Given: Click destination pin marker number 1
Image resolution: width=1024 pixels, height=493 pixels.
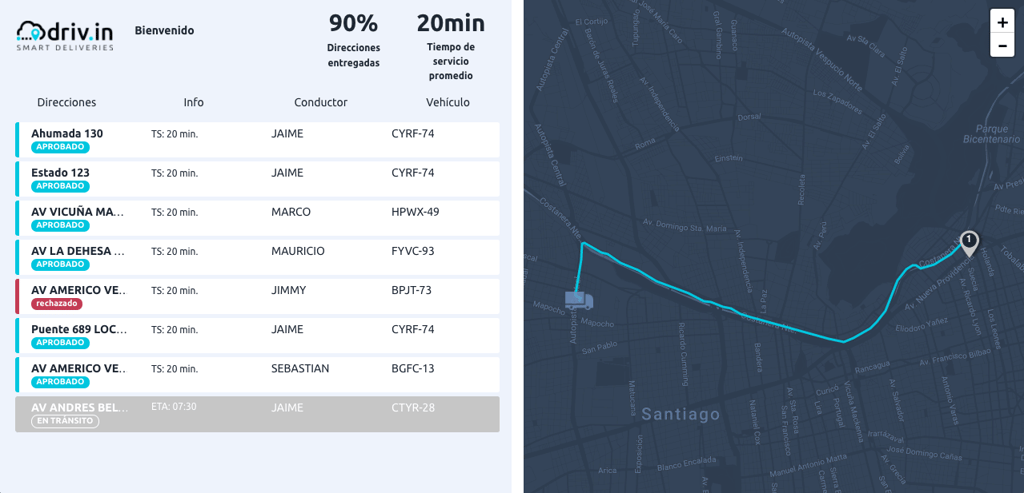Looking at the screenshot, I should [x=968, y=243].
